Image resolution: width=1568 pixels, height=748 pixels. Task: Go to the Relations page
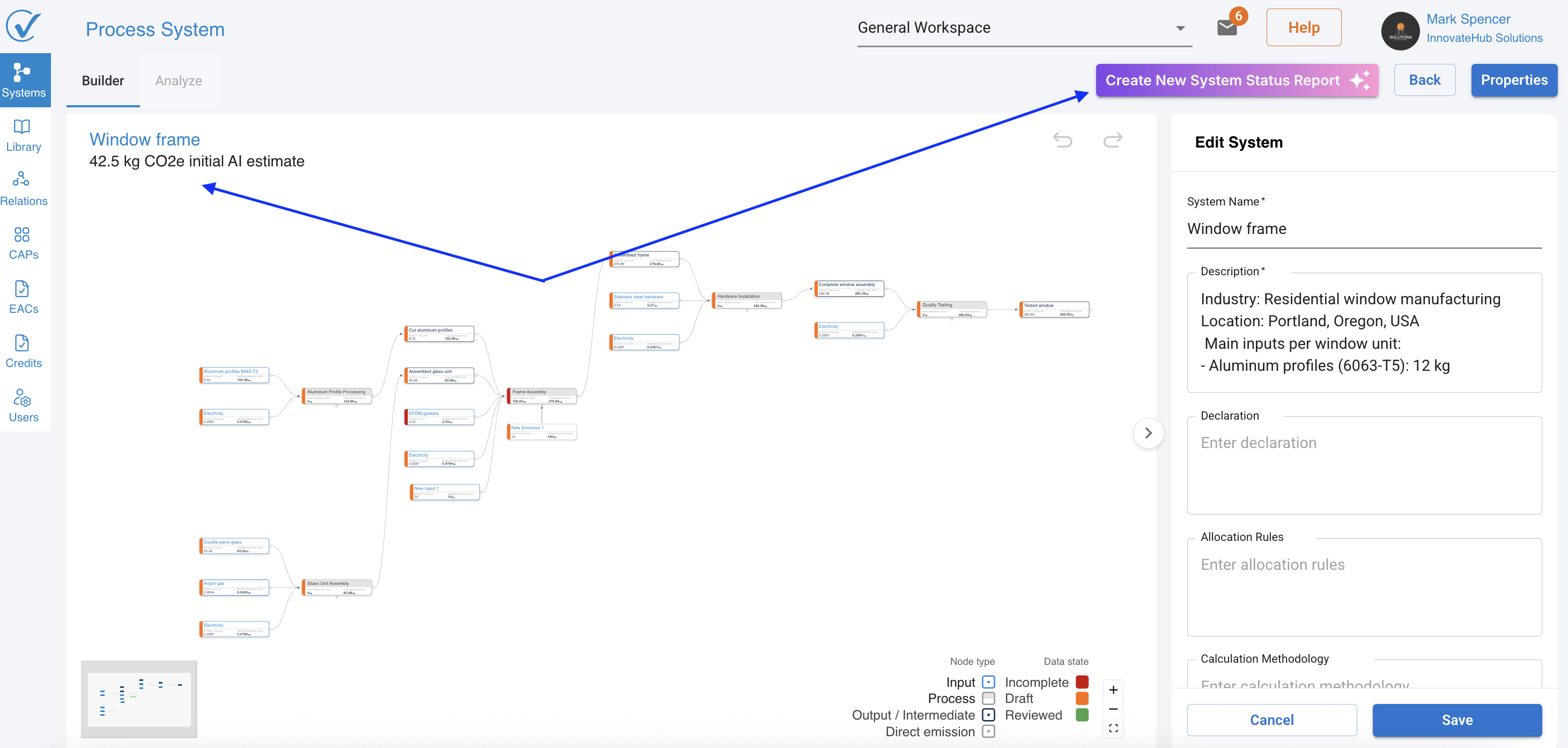pos(23,189)
